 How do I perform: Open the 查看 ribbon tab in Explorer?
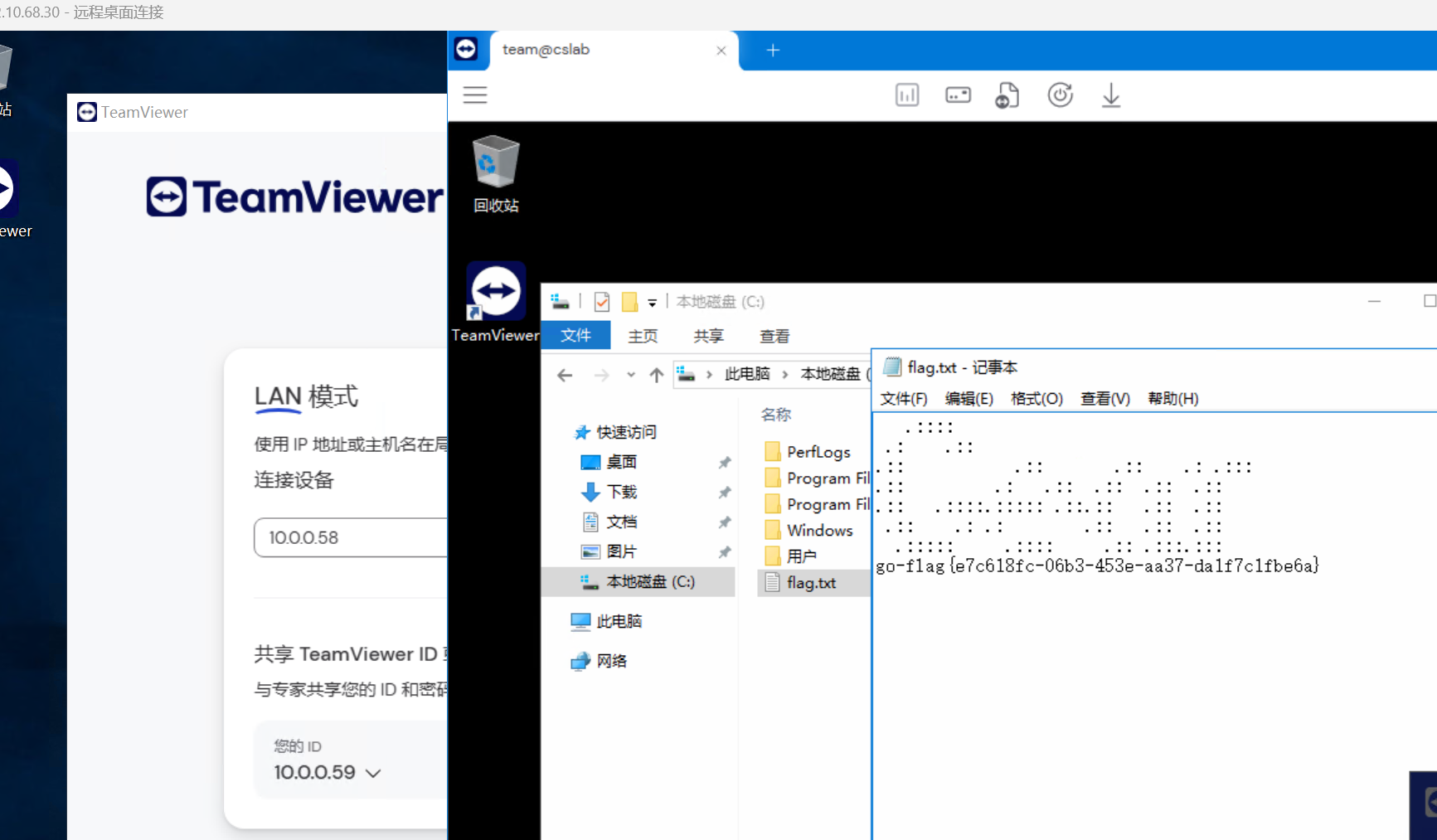(x=774, y=336)
